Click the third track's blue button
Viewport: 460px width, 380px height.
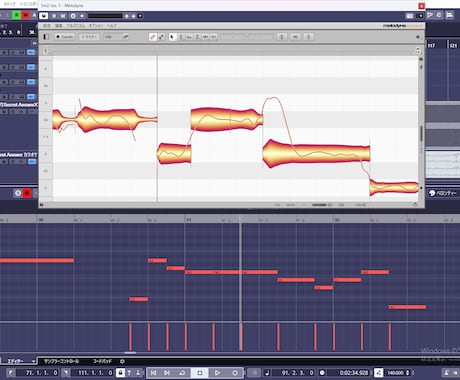coord(31,82)
